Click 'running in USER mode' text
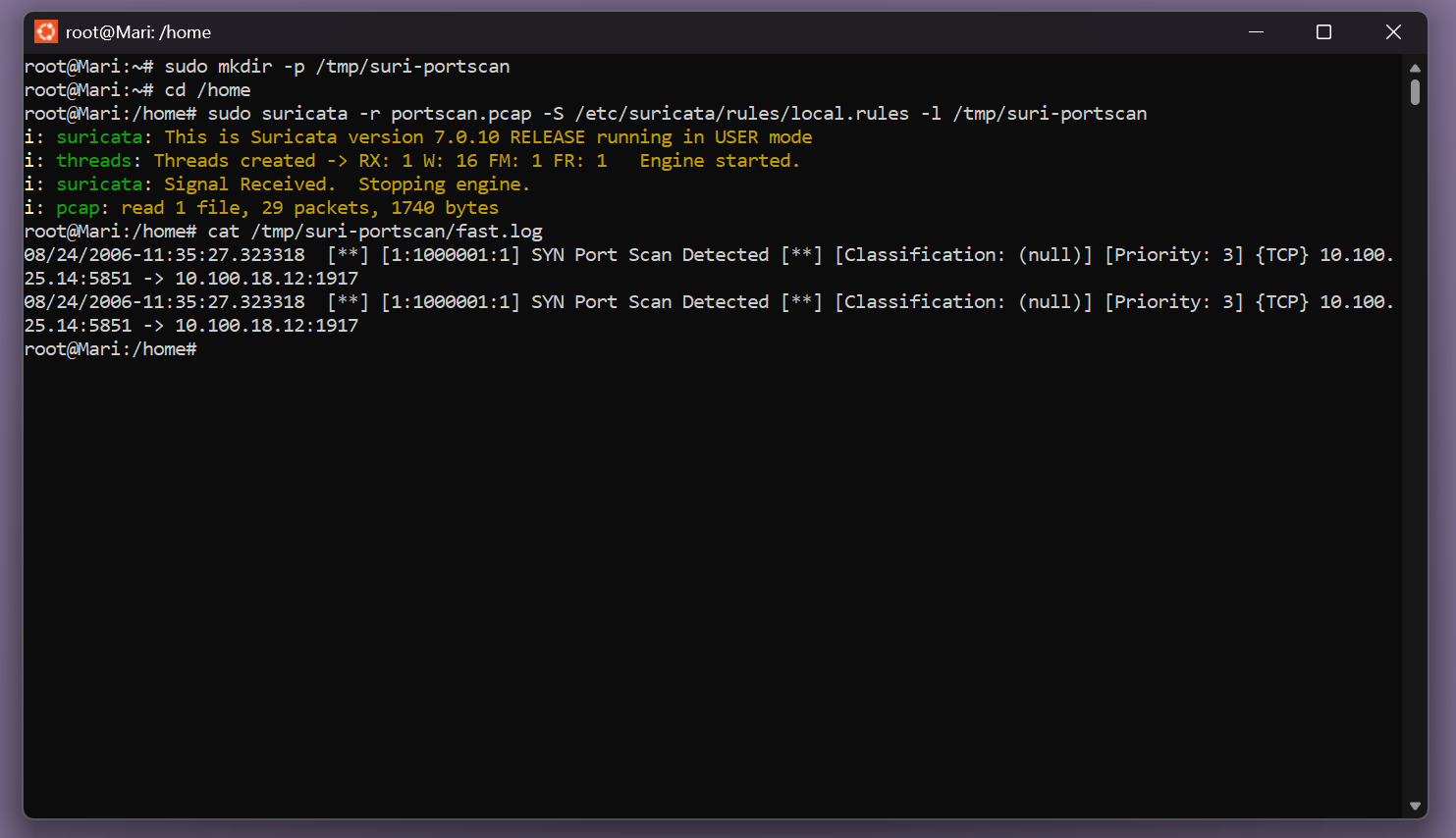Screen dimensions: 1456x838 [705, 137]
